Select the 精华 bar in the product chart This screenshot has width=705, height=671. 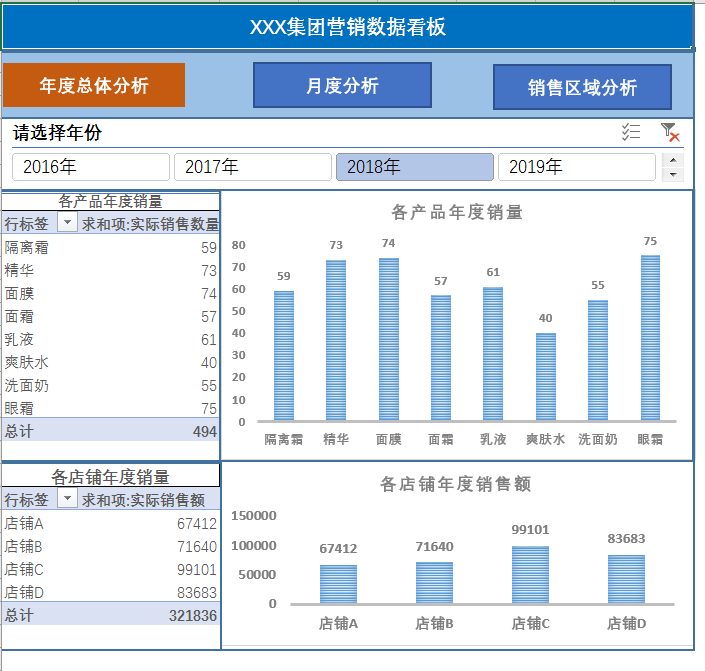(x=336, y=340)
